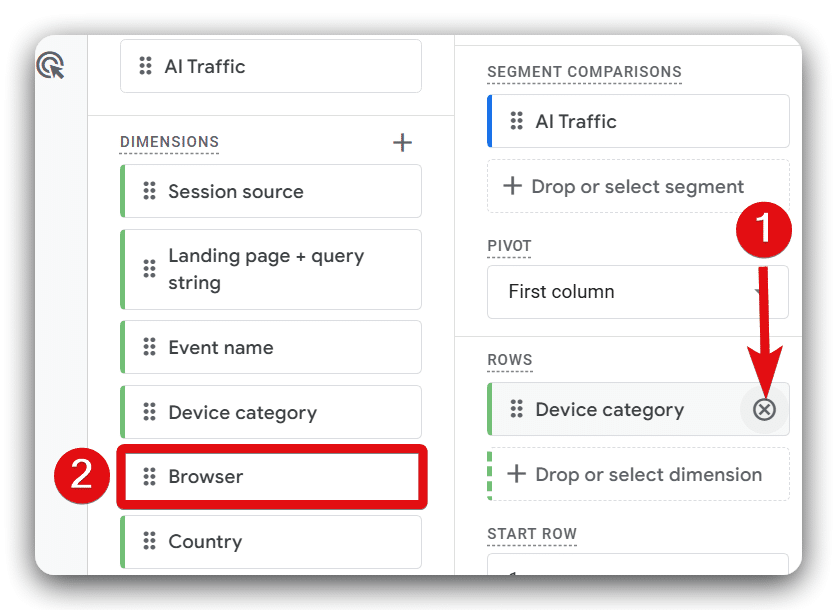The width and height of the screenshot is (837, 610).
Task: Click the Segment Comparisons heading
Action: pyautogui.click(x=584, y=72)
